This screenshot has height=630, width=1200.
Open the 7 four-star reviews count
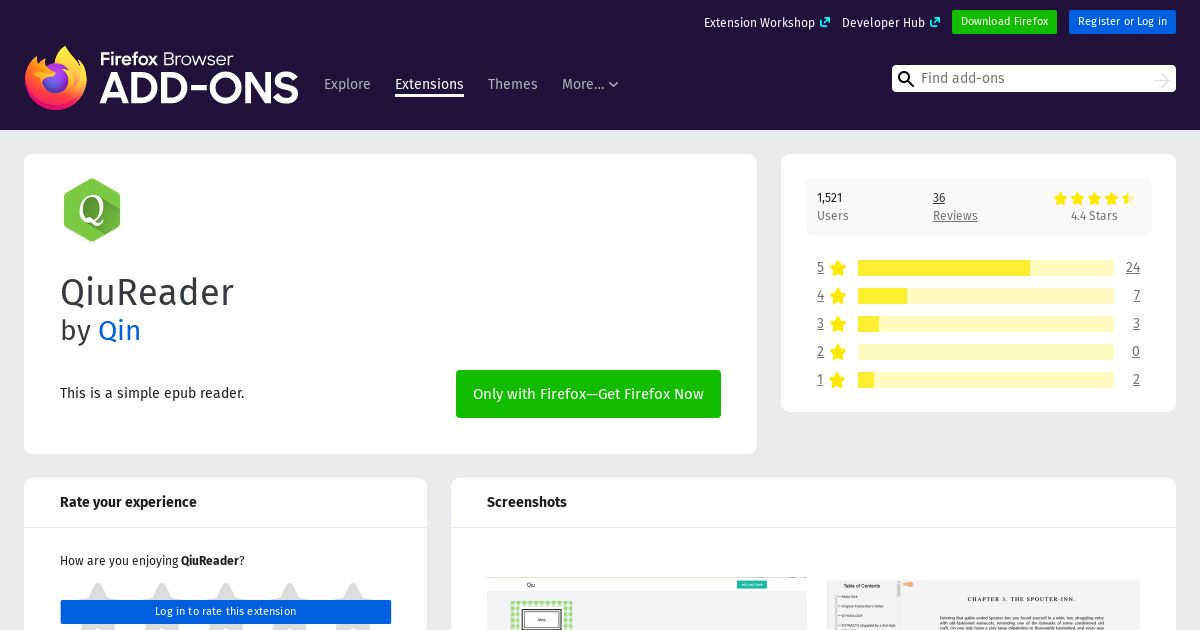point(1137,296)
